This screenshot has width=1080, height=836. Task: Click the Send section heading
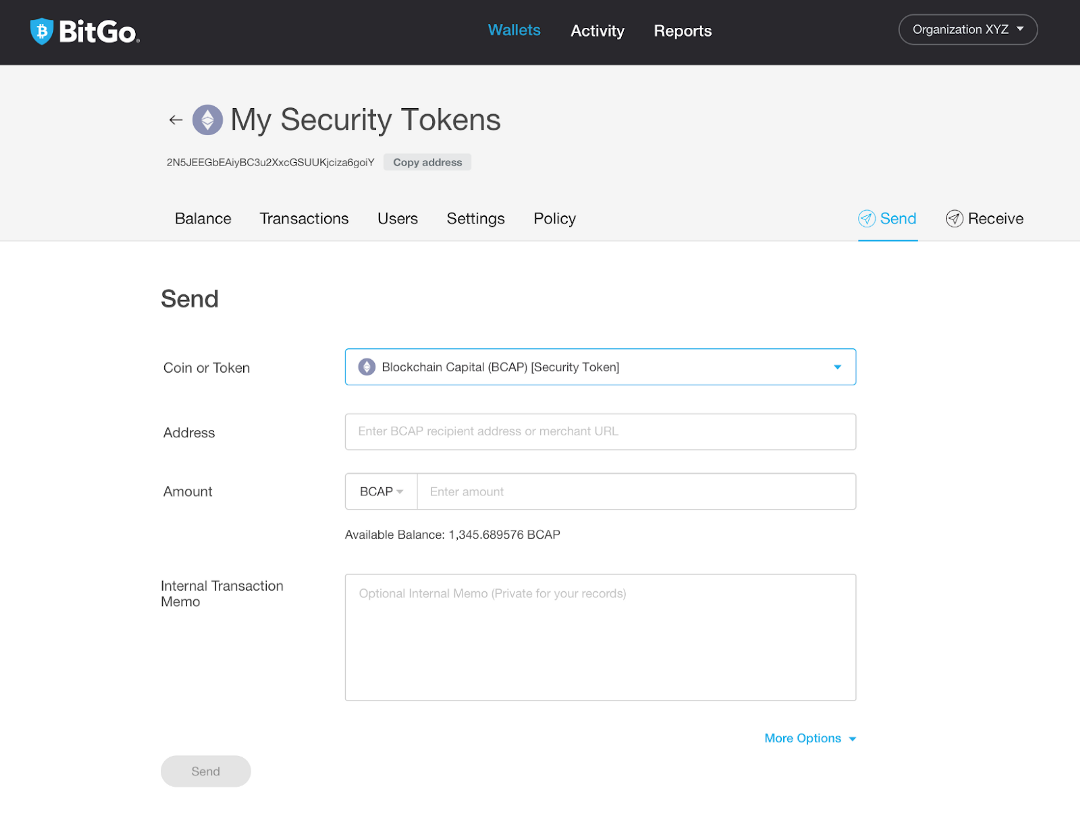pos(189,299)
